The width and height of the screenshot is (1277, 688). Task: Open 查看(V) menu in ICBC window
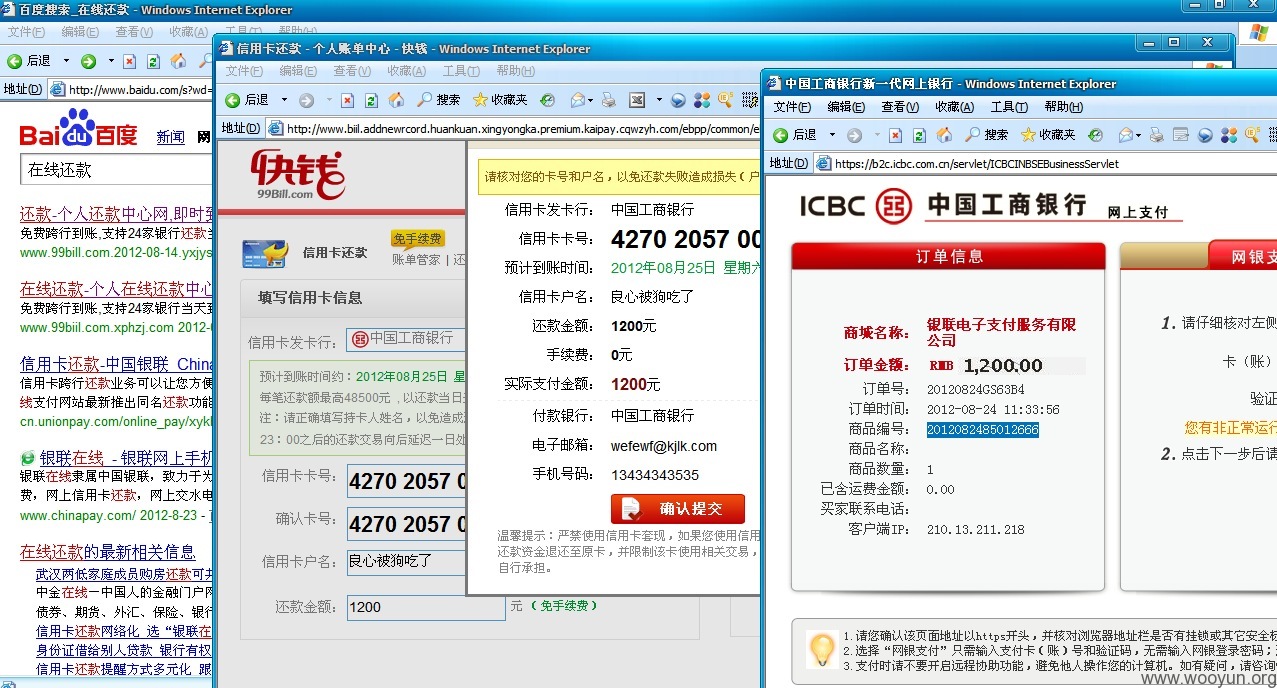(x=900, y=107)
